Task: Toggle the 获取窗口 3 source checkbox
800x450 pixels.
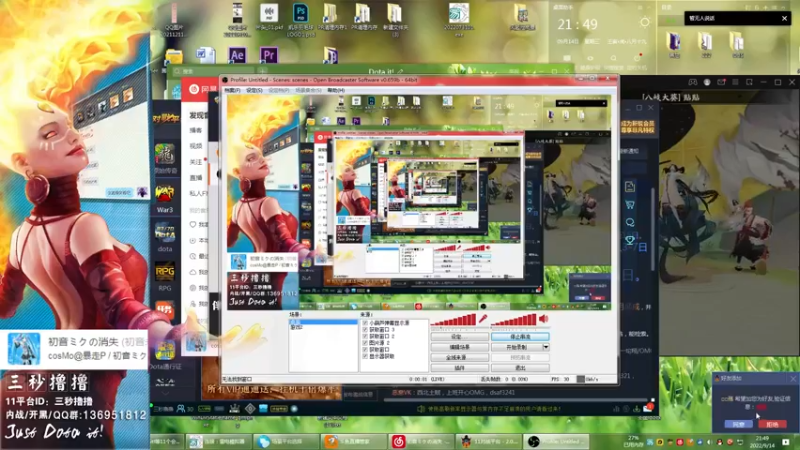Action: pyautogui.click(x=365, y=330)
